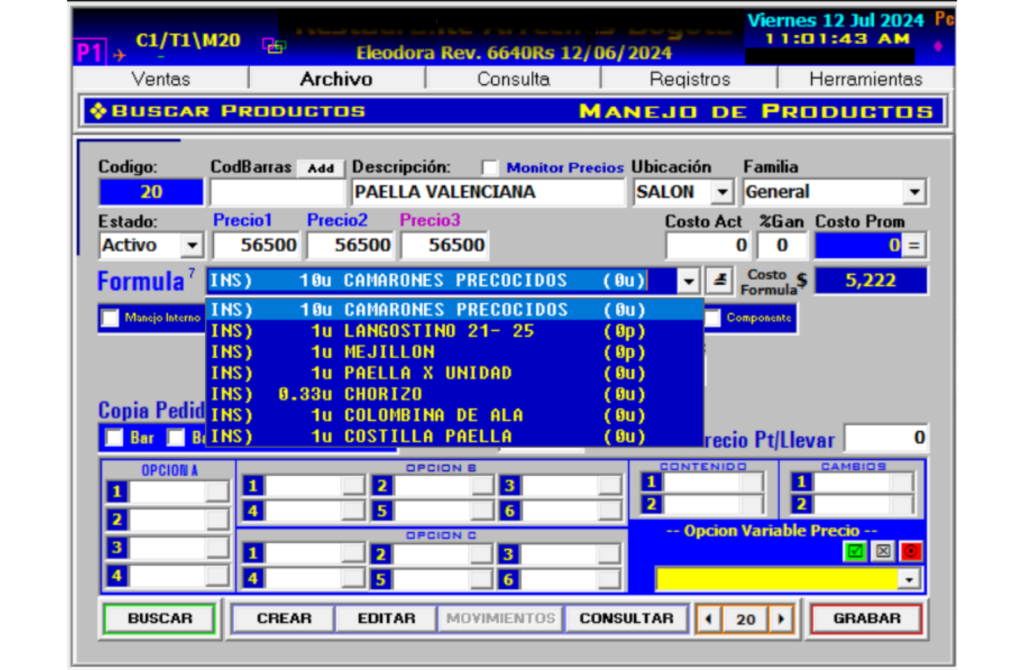Click the overlapping windows icon in the header
This screenshot has width=1024, height=670.
274,46
